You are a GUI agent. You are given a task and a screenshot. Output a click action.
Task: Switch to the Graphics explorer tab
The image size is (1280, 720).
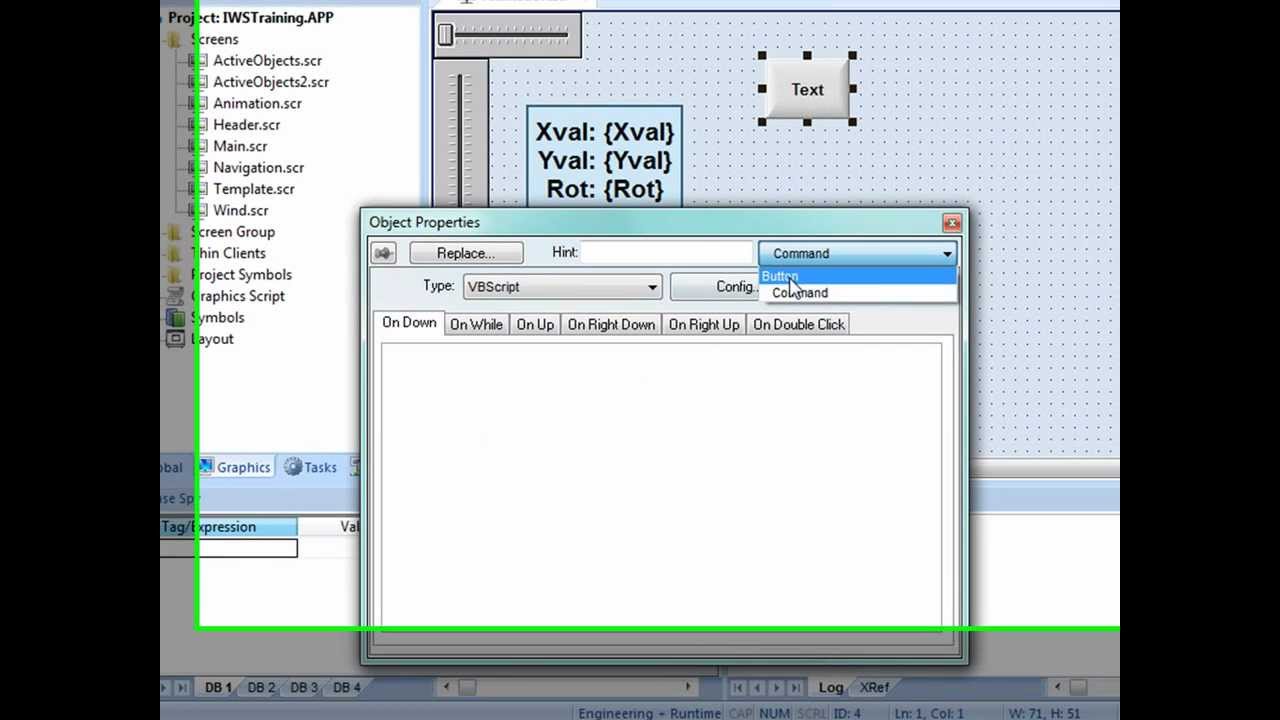click(233, 467)
